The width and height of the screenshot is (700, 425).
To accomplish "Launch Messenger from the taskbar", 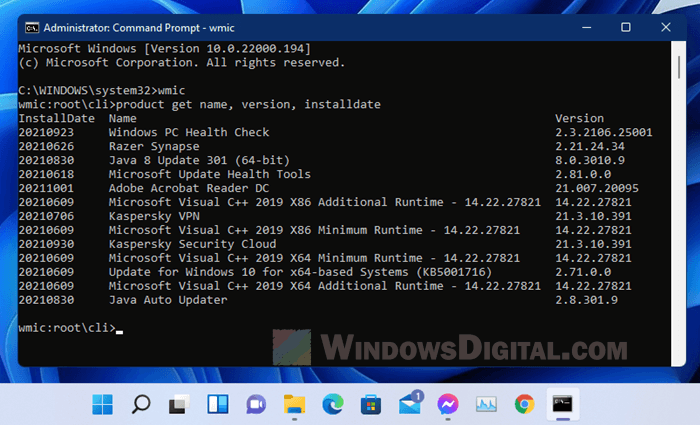I will click(x=447, y=405).
